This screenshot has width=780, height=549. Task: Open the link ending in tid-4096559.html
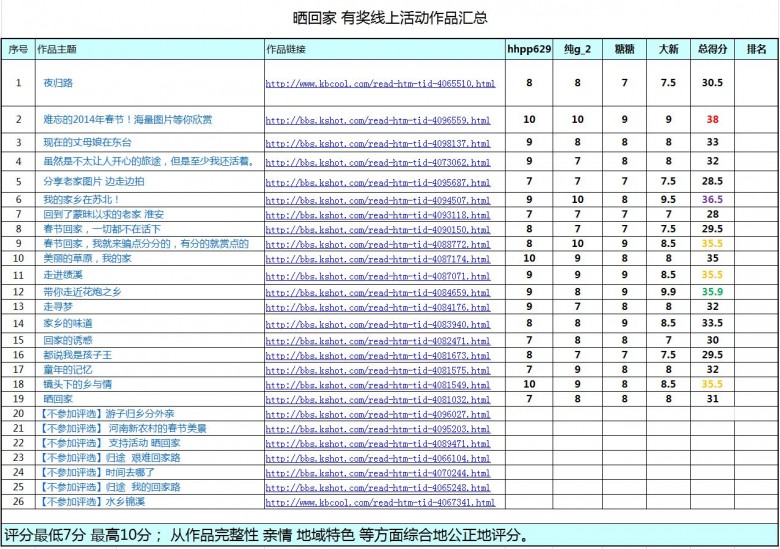(378, 120)
